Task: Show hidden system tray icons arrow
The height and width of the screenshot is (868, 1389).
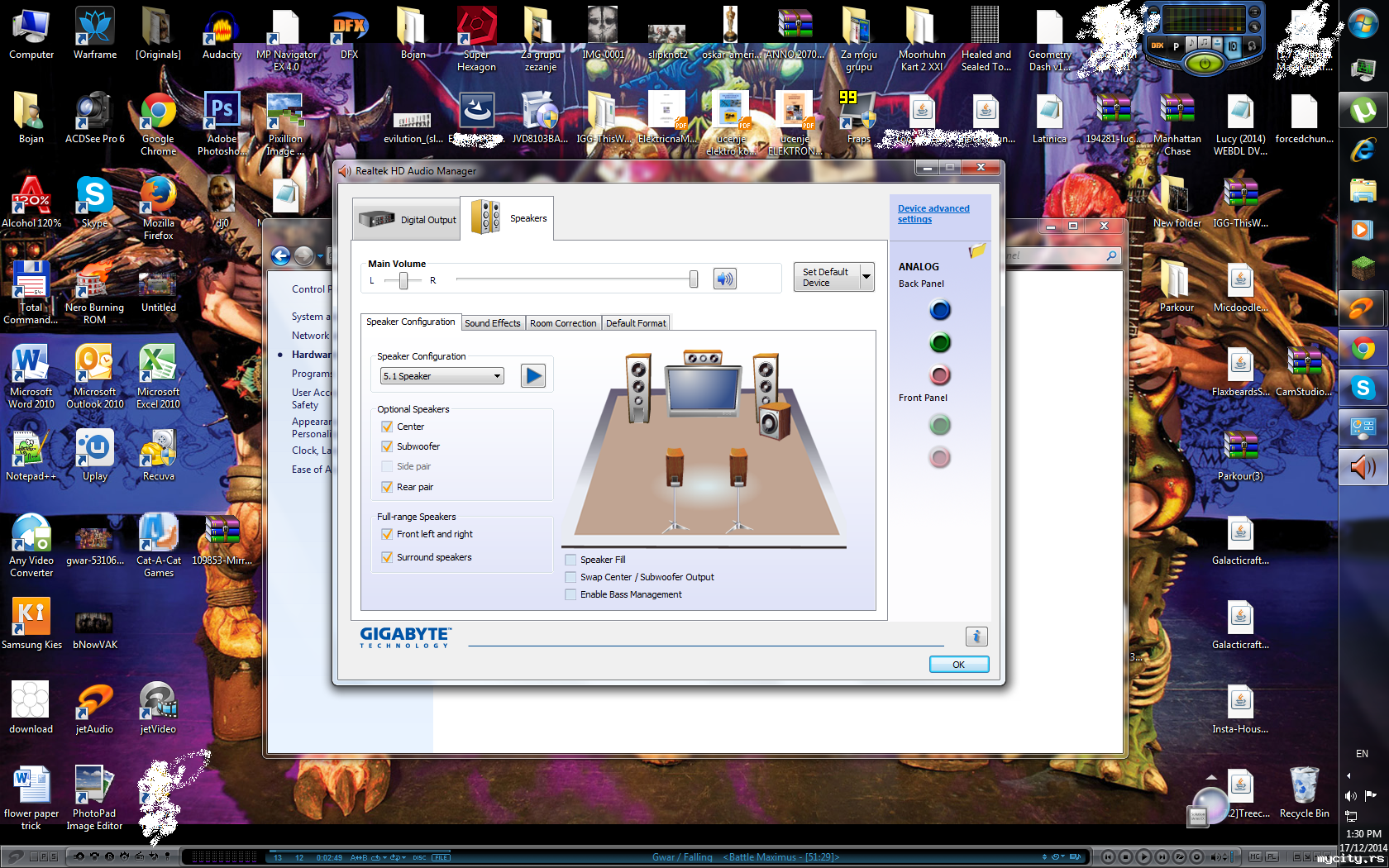Action: pos(1349,775)
